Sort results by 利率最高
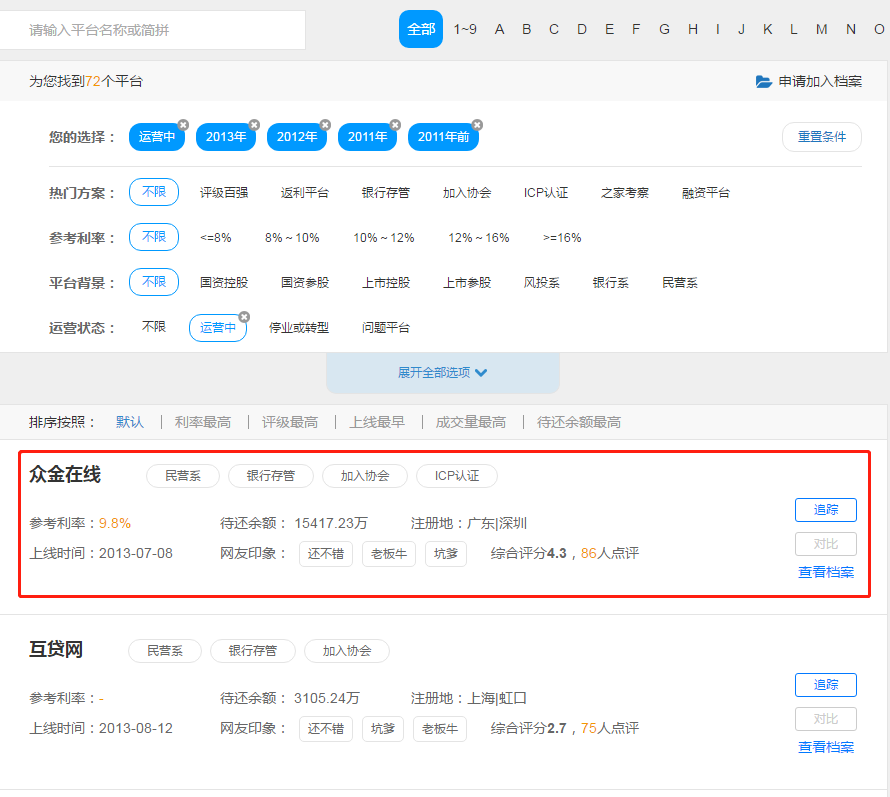 click(203, 422)
